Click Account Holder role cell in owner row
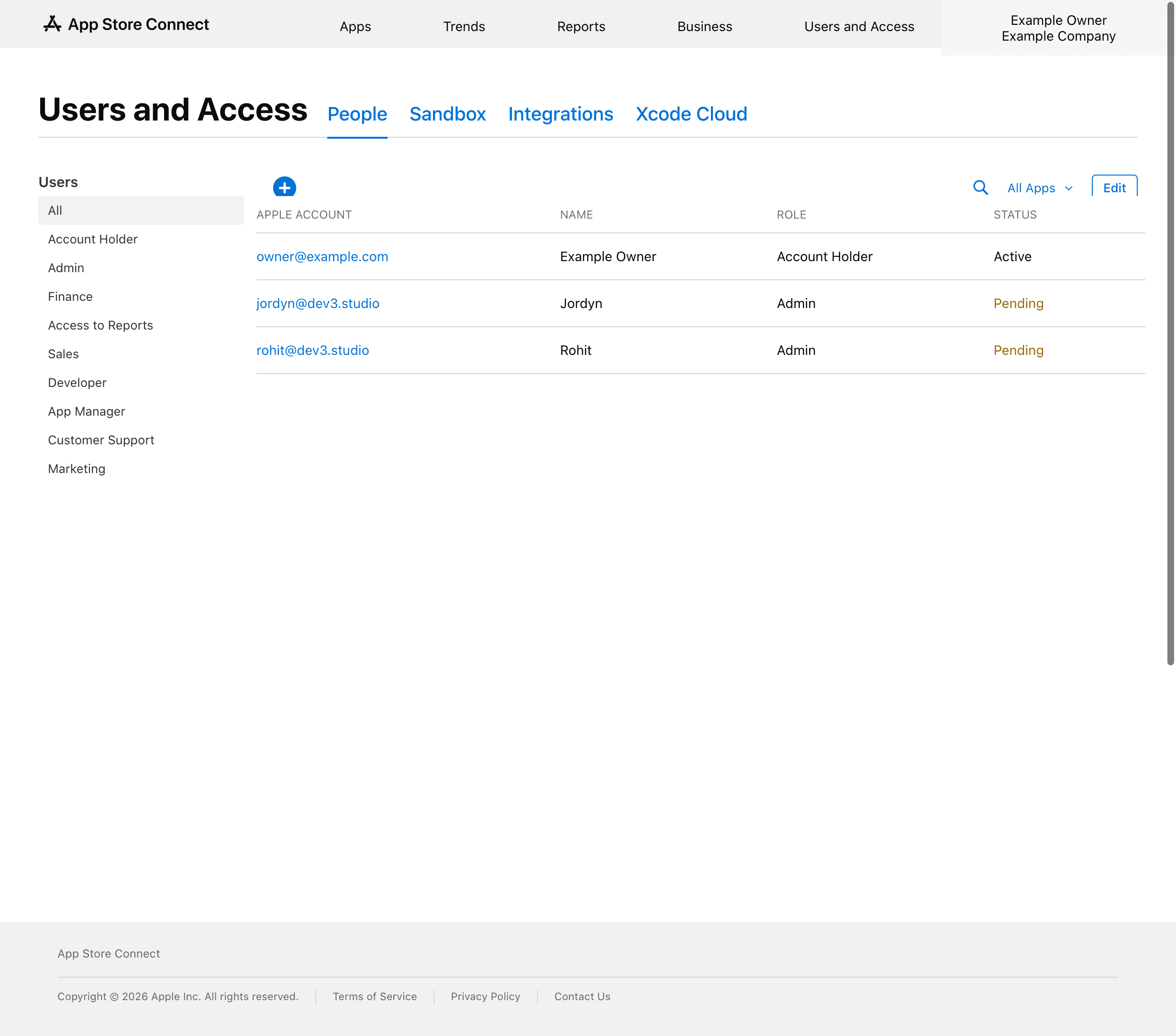The width and height of the screenshot is (1176, 1036). [x=824, y=256]
